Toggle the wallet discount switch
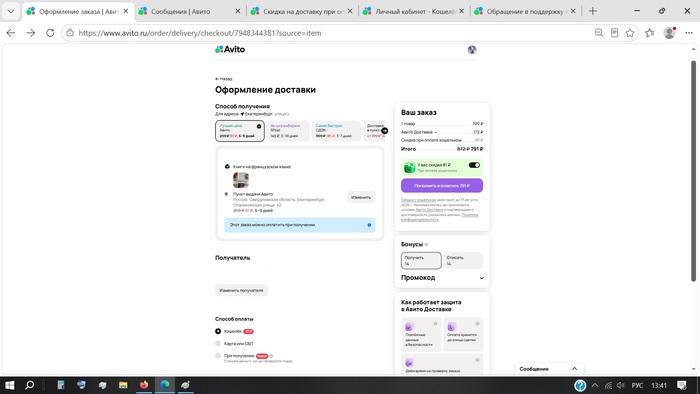 point(474,165)
